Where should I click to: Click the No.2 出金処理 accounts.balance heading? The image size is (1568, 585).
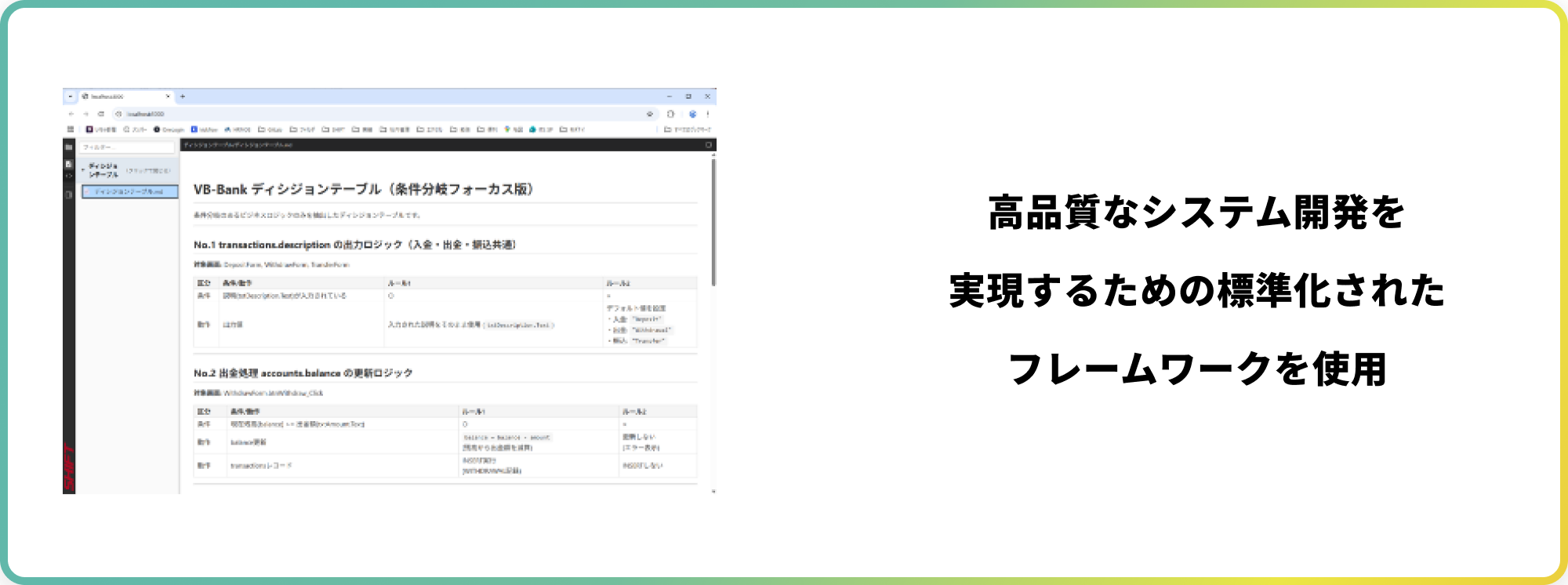click(x=303, y=373)
